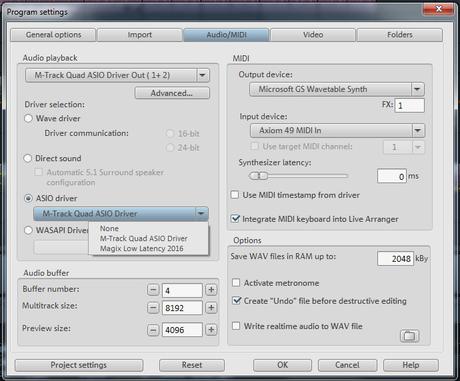Click the FX number input field
This screenshot has height=381, width=460.
click(409, 105)
